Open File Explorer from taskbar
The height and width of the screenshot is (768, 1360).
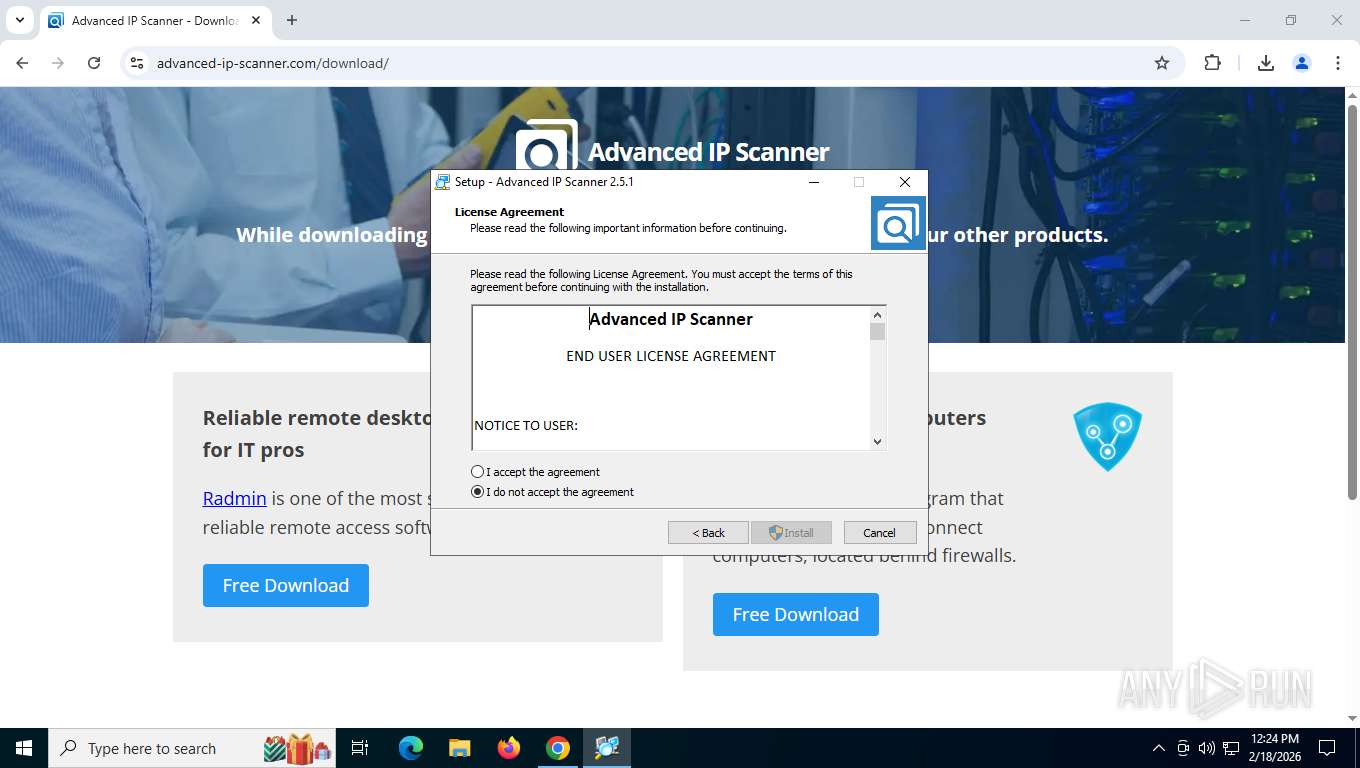click(460, 748)
